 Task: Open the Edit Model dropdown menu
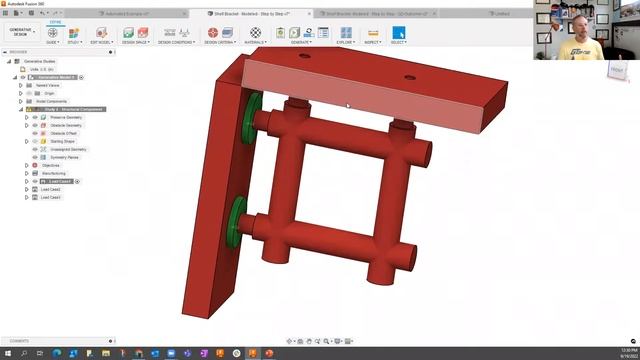pyautogui.click(x=102, y=42)
